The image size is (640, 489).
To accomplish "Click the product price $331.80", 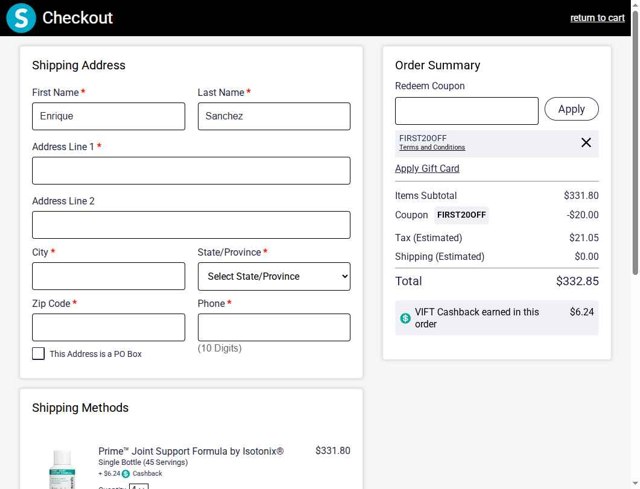I will [x=333, y=451].
